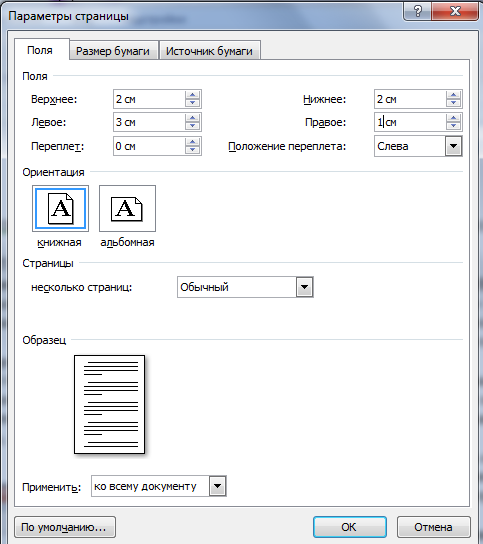Switch to the Размер бумаги tab
Image resolution: width=483 pixels, height=544 pixels.
113,51
